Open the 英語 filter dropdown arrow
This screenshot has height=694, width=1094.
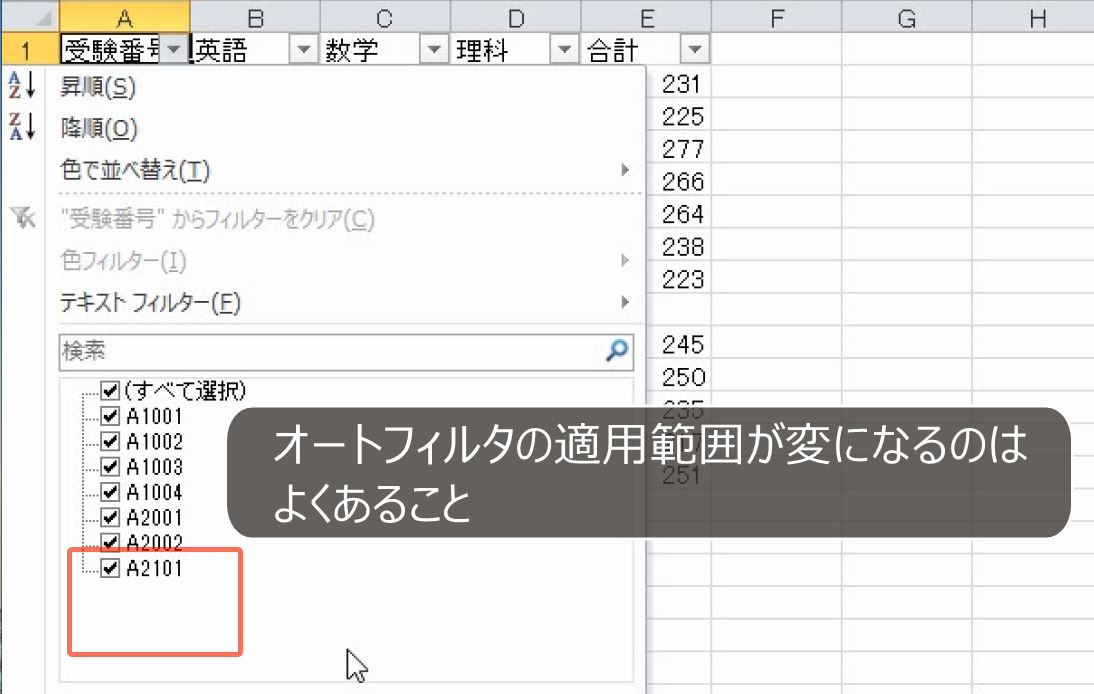[x=304, y=50]
